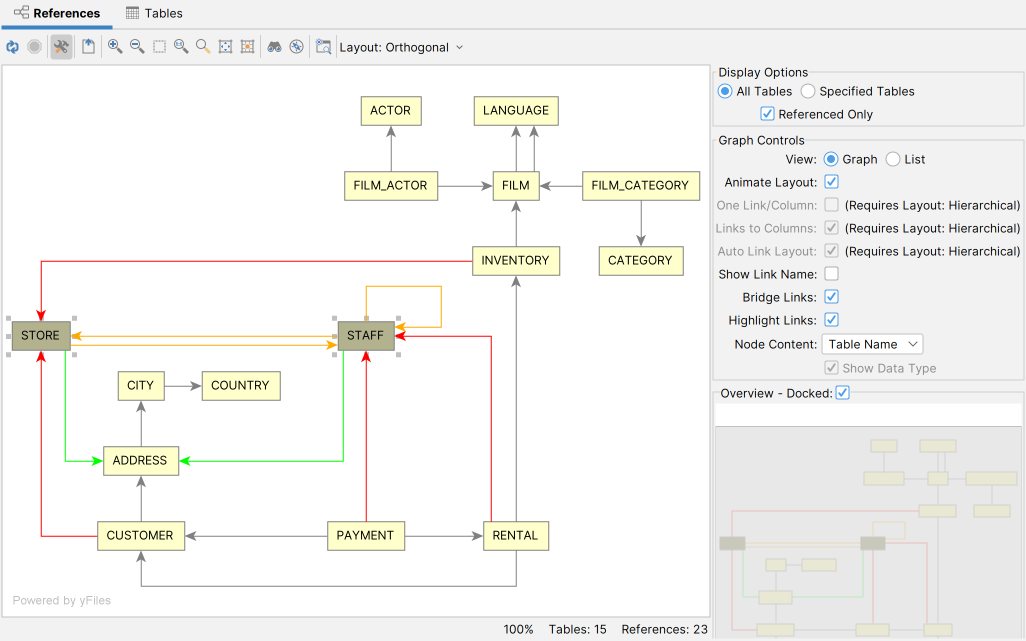Select the Zoom In magnifier icon
Viewport: 1026px width, 641px height.
pos(114,46)
